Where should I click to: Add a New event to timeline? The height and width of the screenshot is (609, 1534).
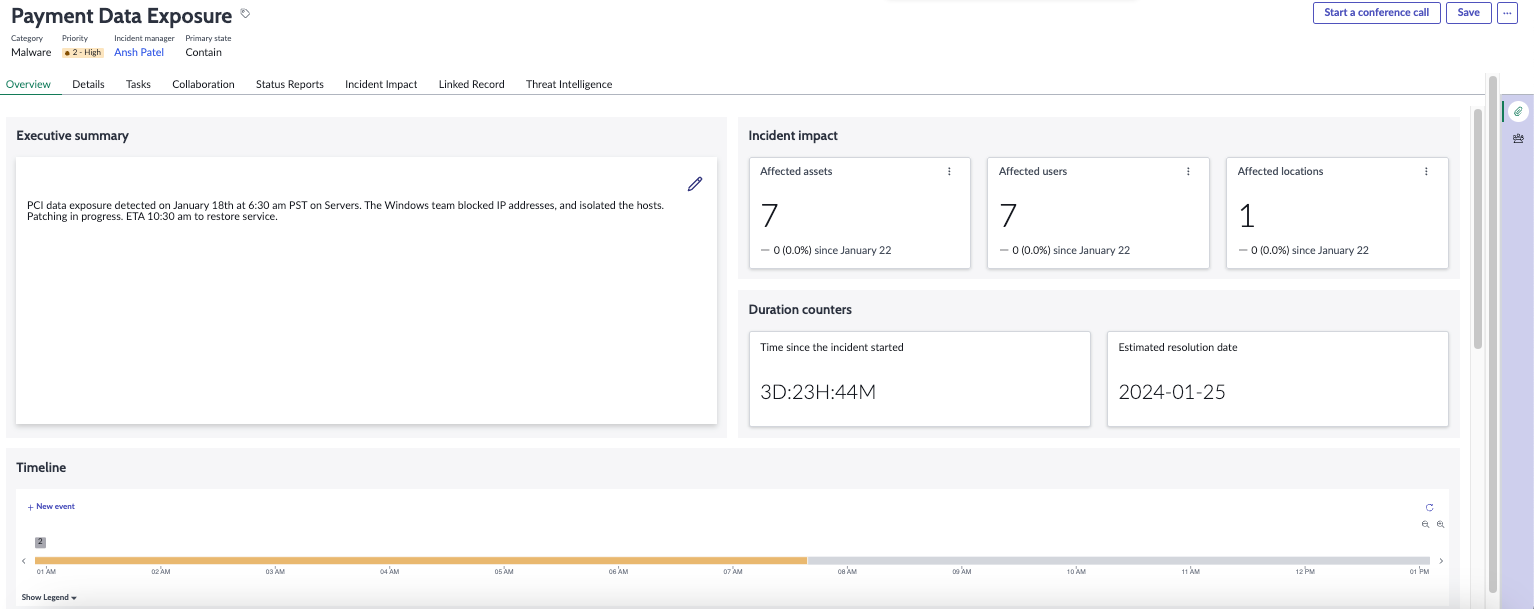coord(51,507)
